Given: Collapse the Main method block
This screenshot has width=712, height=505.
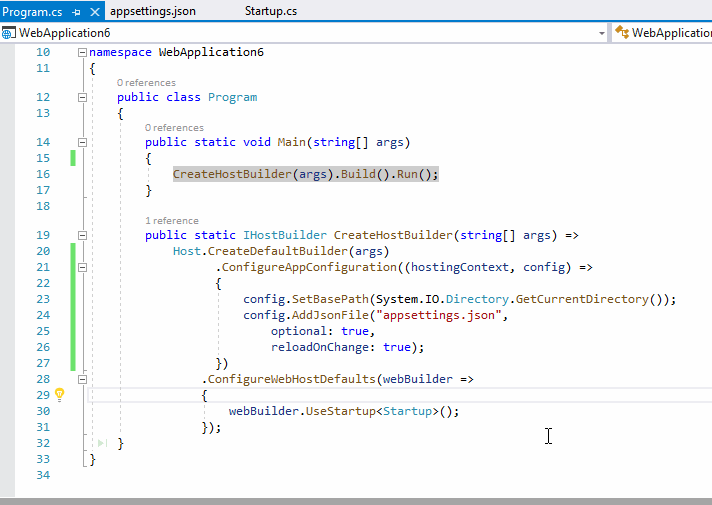Looking at the screenshot, I should coord(82,142).
